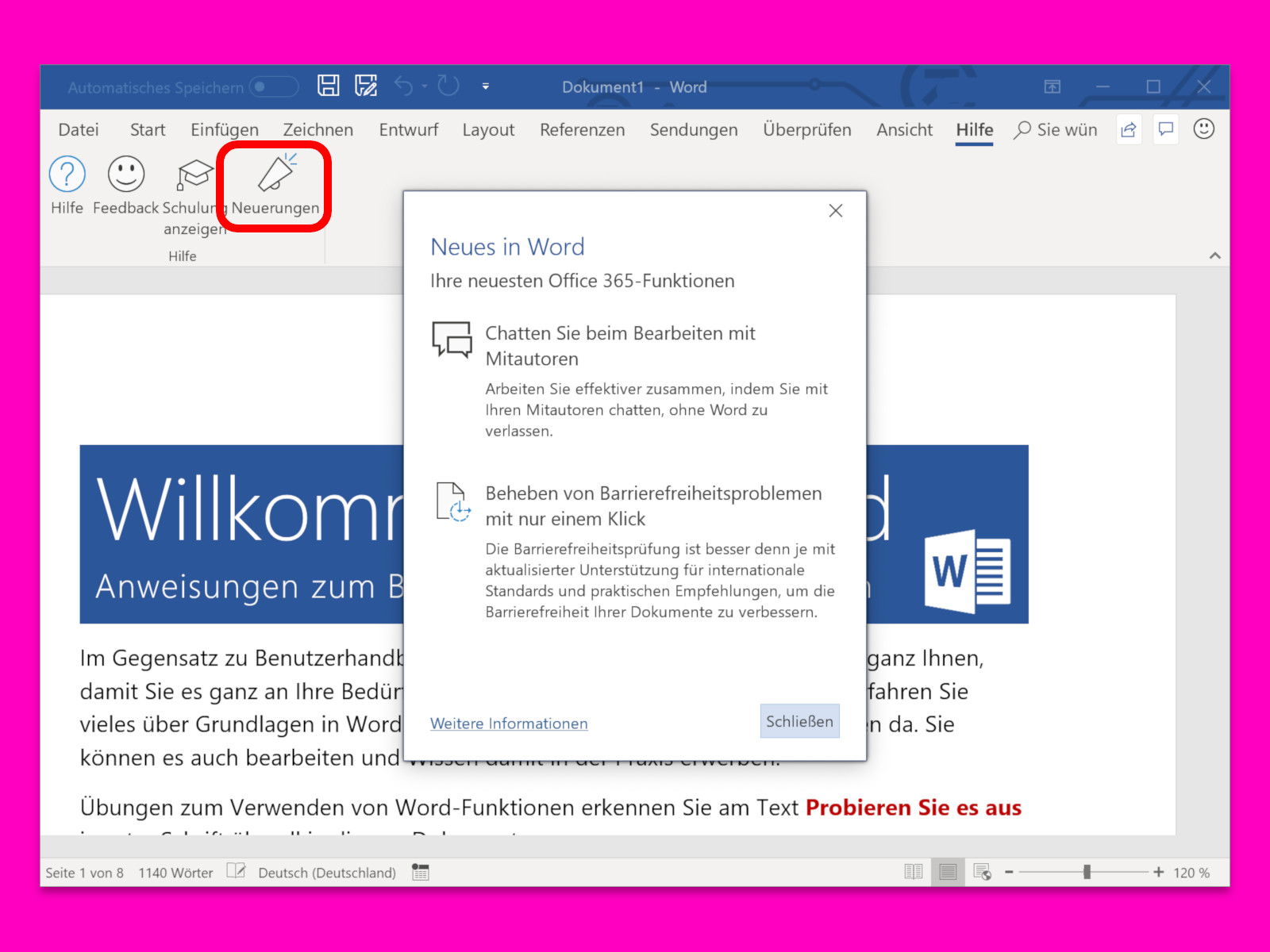Click the 120 % zoom level
The image size is (1270, 952).
point(1191,873)
